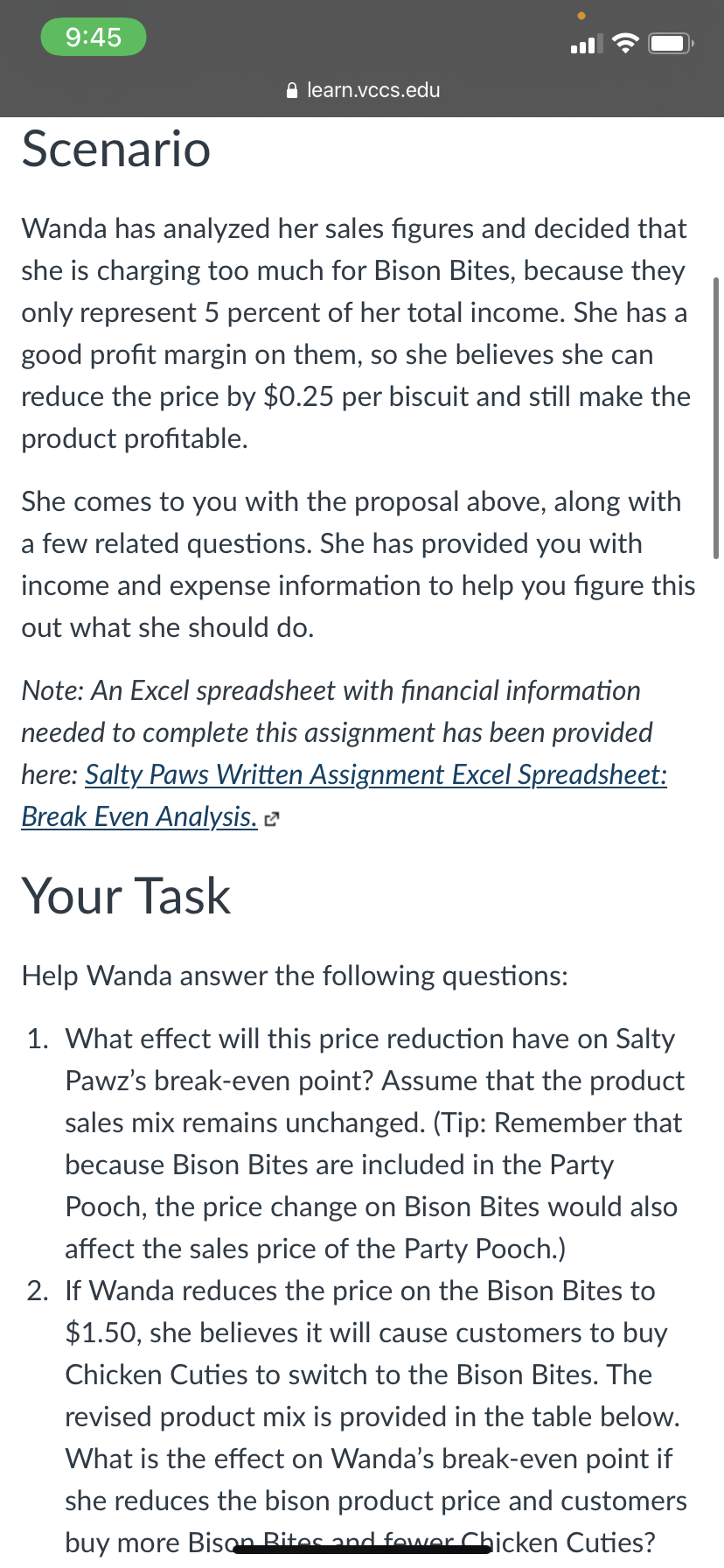Tap the orange microphone indicator dot
724x1568 pixels.
click(x=581, y=16)
